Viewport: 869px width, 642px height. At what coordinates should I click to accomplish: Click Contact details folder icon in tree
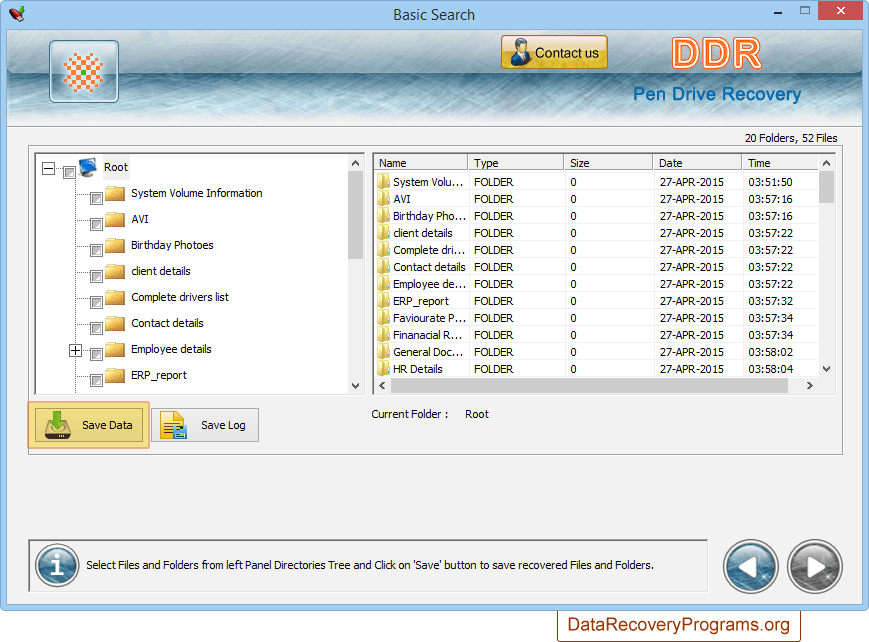(115, 323)
